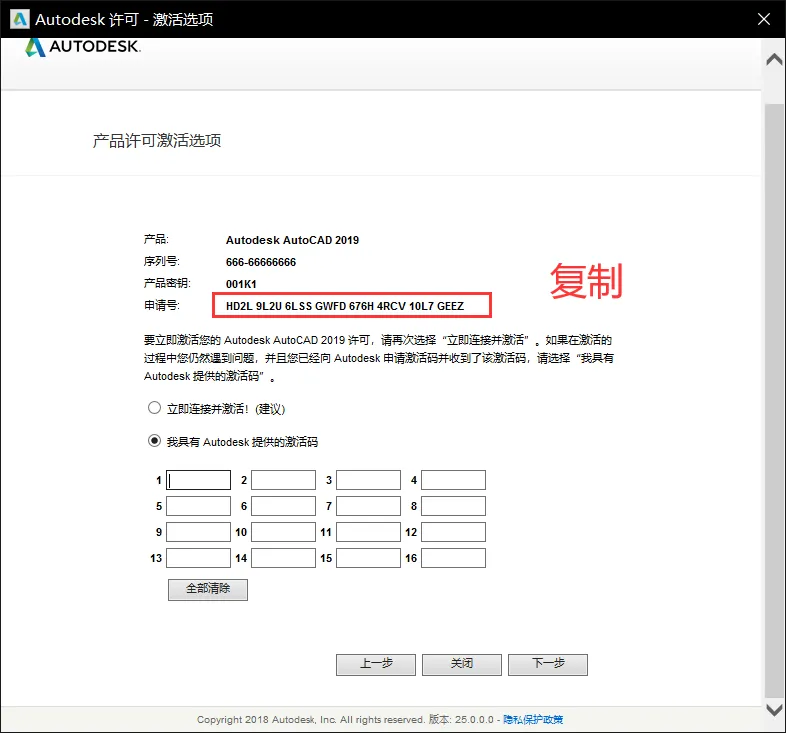Click the 关闭 button
Viewport: 786px width, 733px height.
tap(462, 664)
